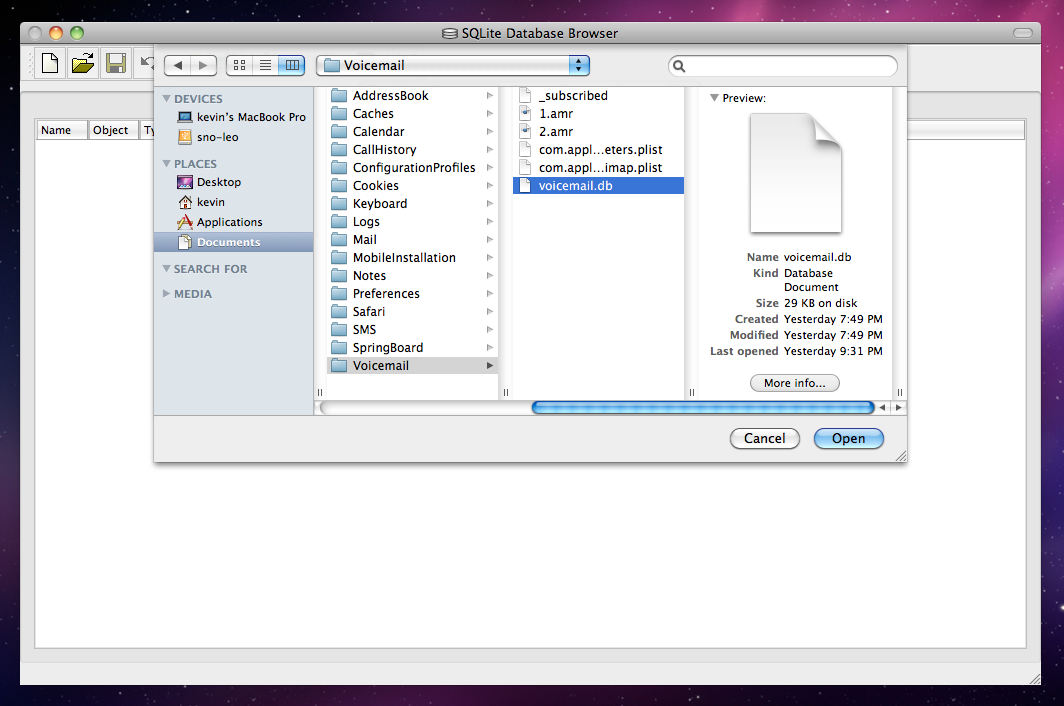Image resolution: width=1064 pixels, height=706 pixels.
Task: Select Documents in the sidebar
Action: pyautogui.click(x=233, y=242)
